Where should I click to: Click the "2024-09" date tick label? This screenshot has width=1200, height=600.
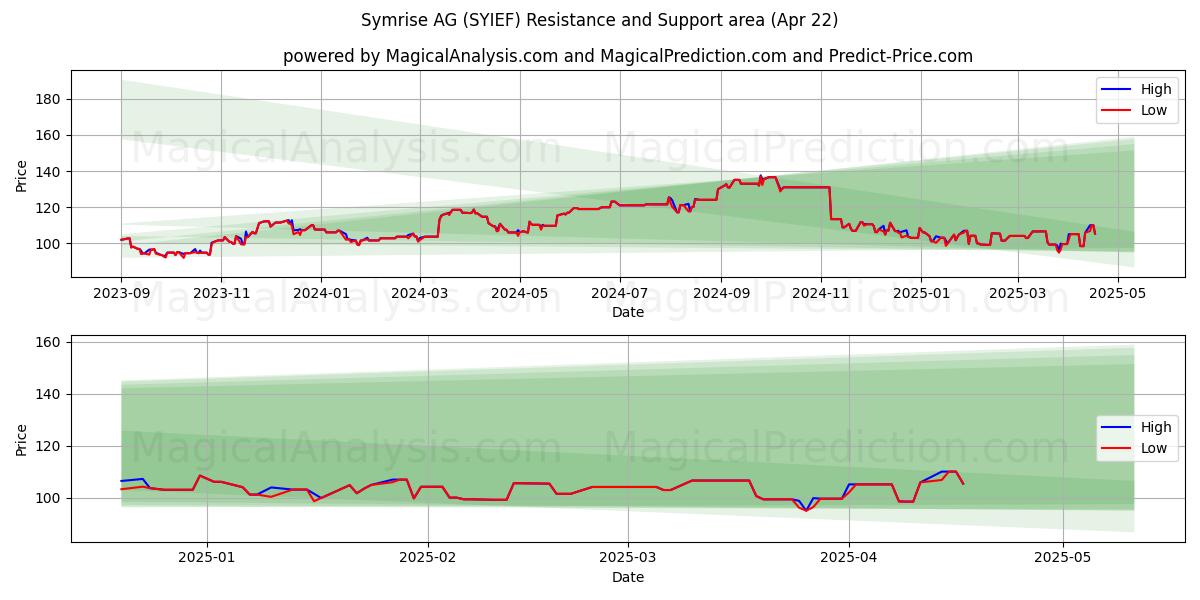720,293
